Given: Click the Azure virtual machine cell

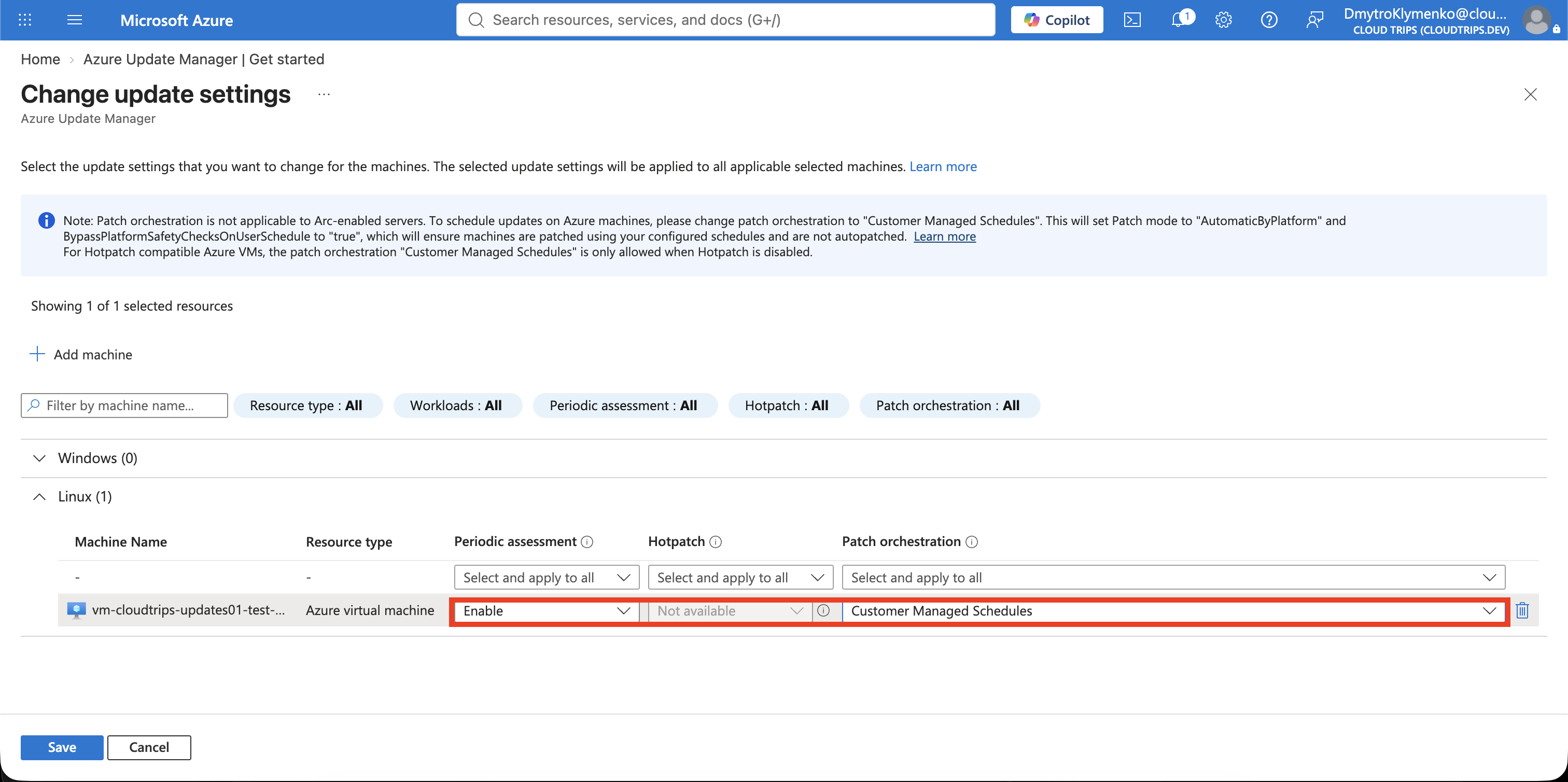Looking at the screenshot, I should [370, 610].
